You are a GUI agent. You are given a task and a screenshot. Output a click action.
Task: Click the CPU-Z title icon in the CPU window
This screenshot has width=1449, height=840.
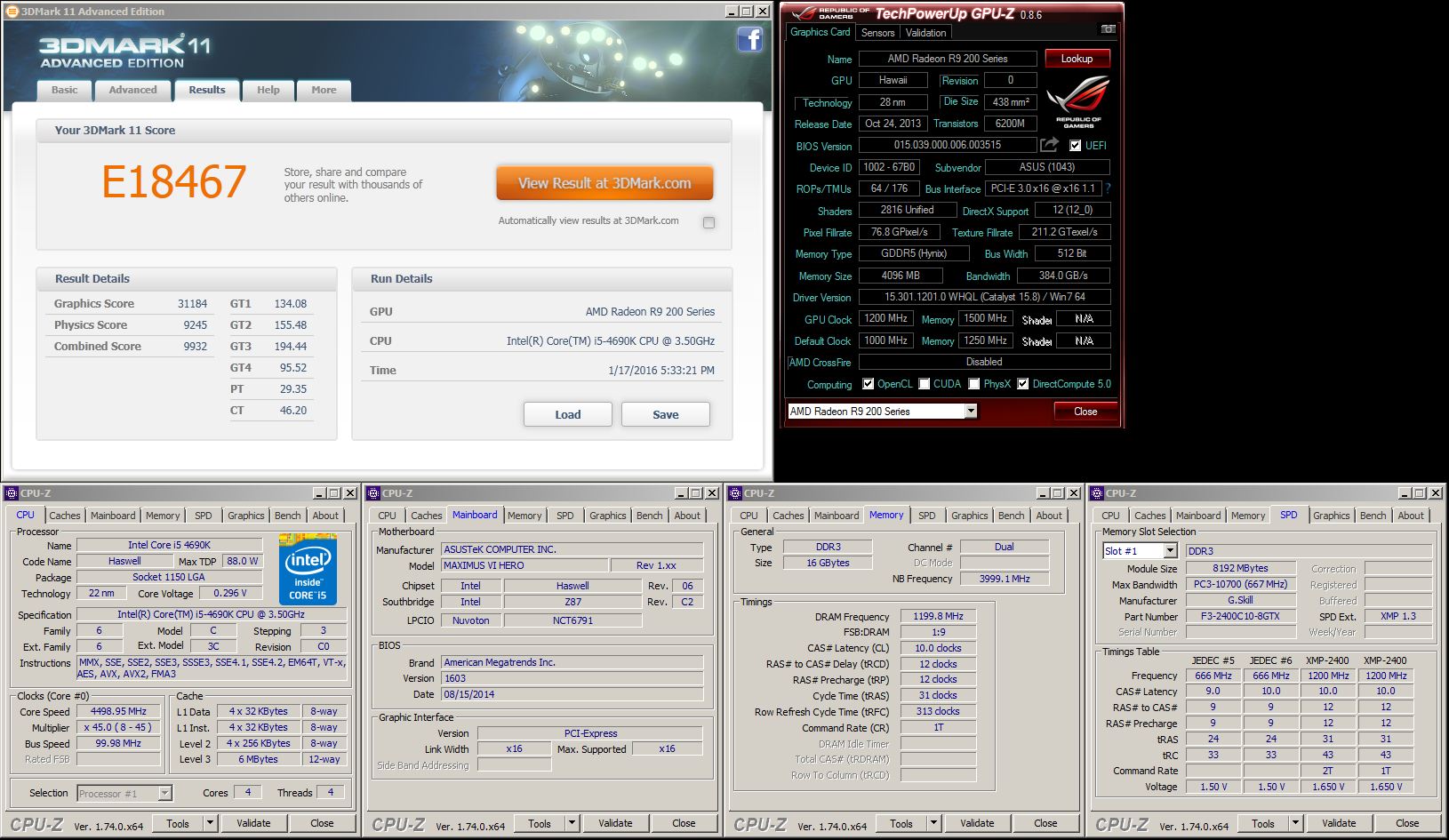point(12,493)
